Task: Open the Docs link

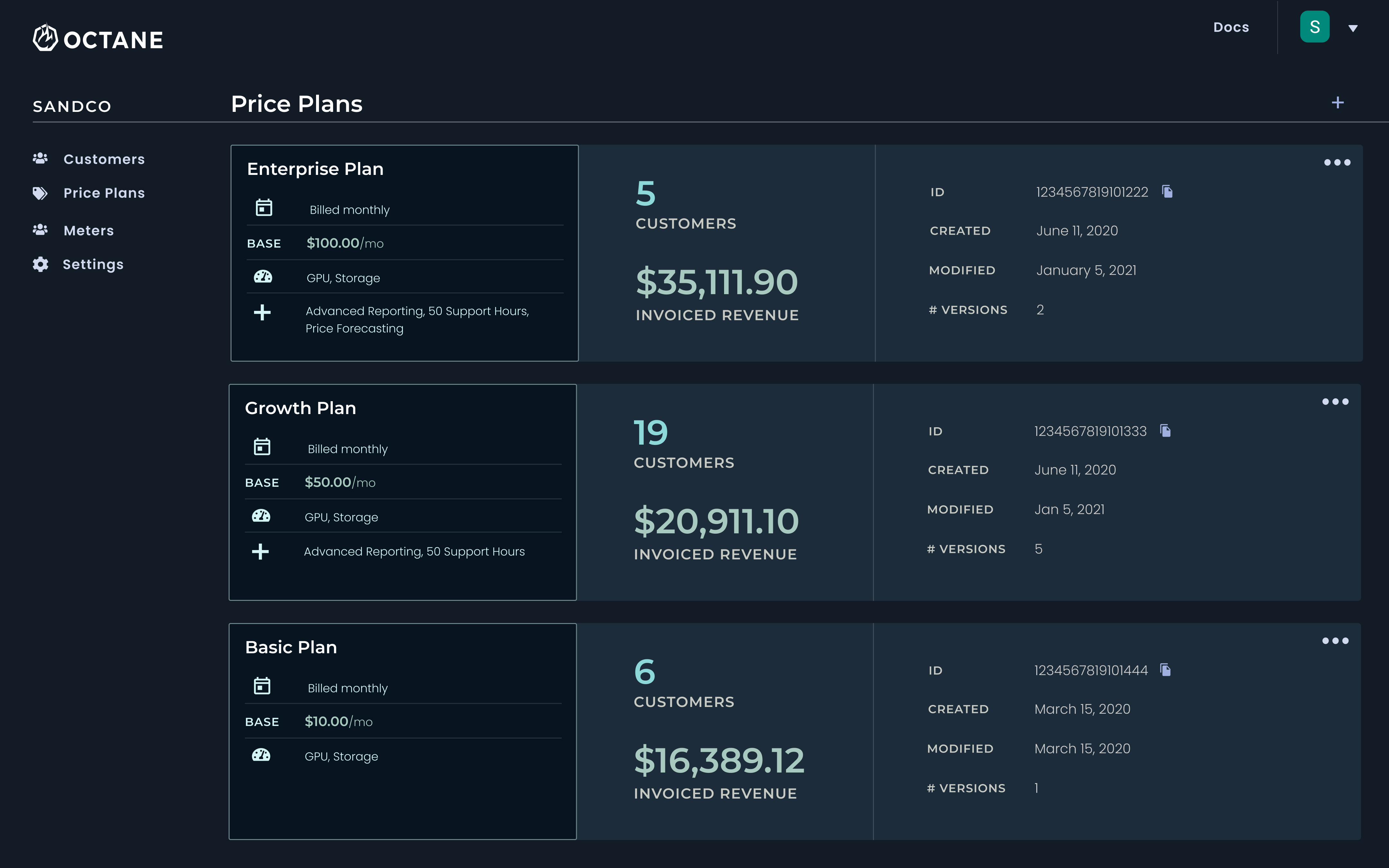Action: (1231, 27)
